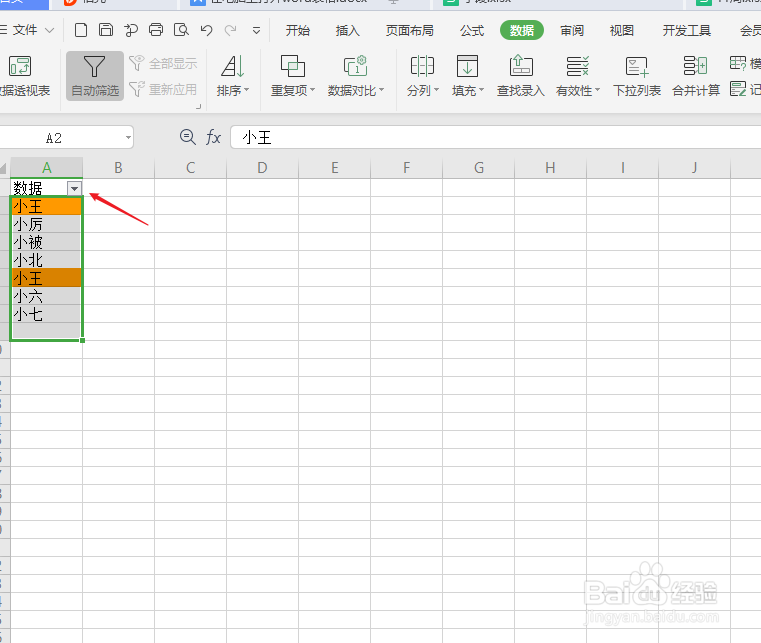Image resolution: width=761 pixels, height=643 pixels.
Task: Redo the last action
Action: [231, 30]
